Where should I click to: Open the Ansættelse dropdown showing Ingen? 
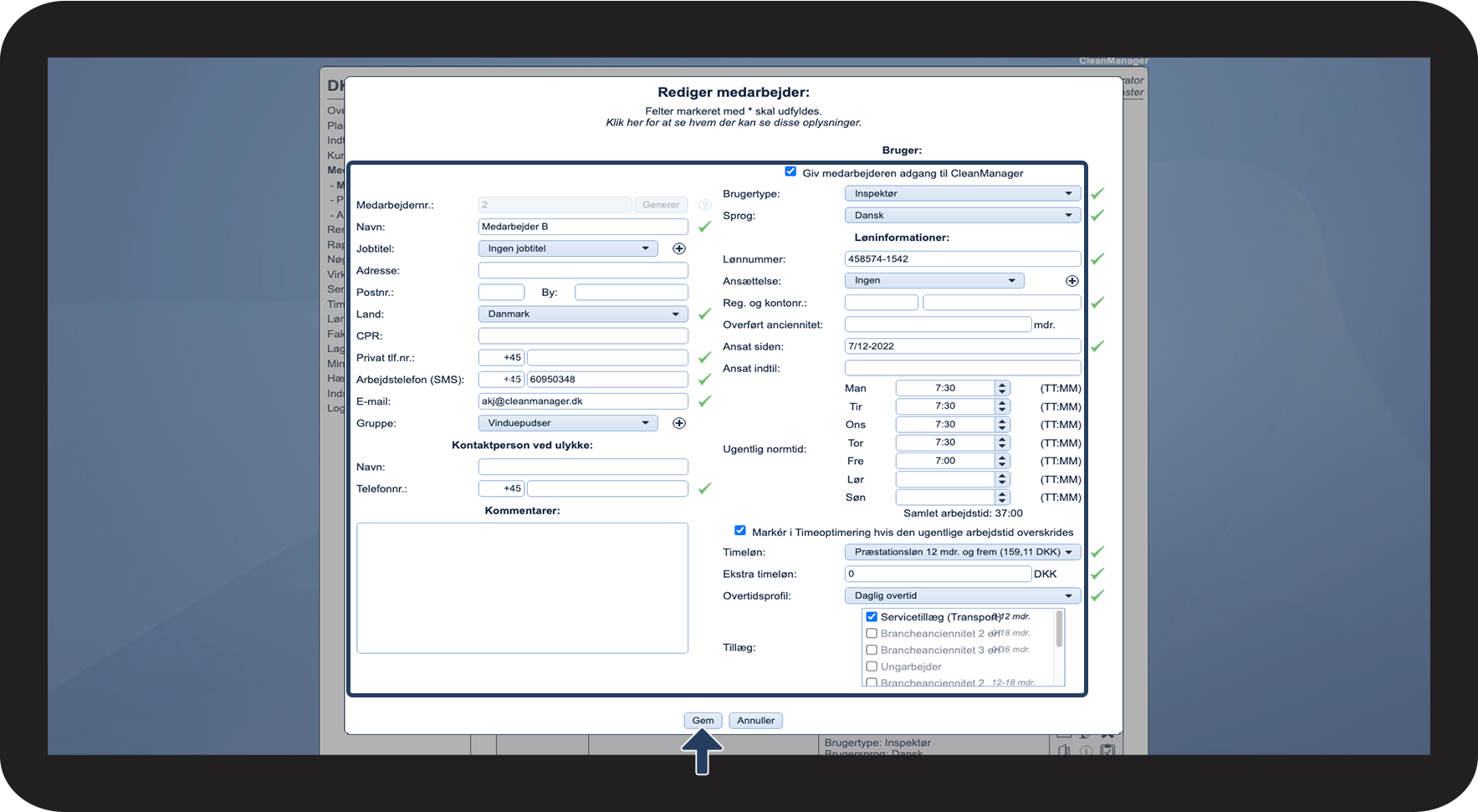(934, 280)
